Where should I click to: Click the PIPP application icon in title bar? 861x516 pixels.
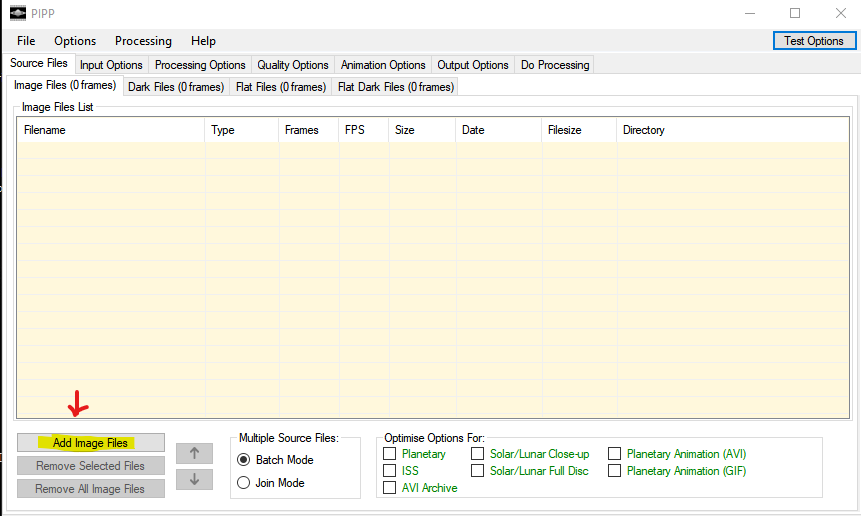click(x=18, y=13)
